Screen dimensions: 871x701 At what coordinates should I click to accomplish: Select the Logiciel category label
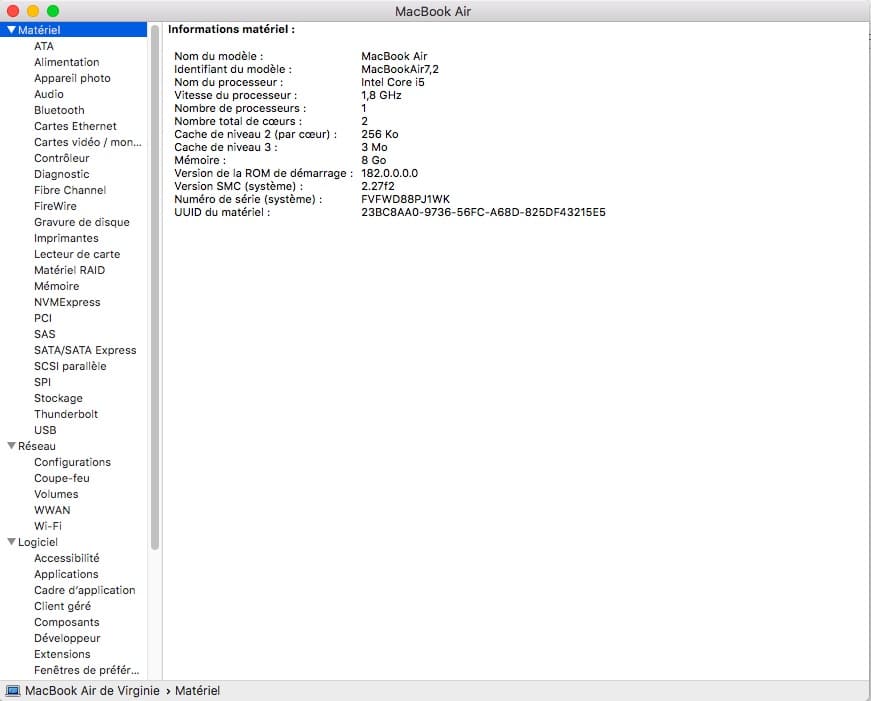tap(38, 542)
